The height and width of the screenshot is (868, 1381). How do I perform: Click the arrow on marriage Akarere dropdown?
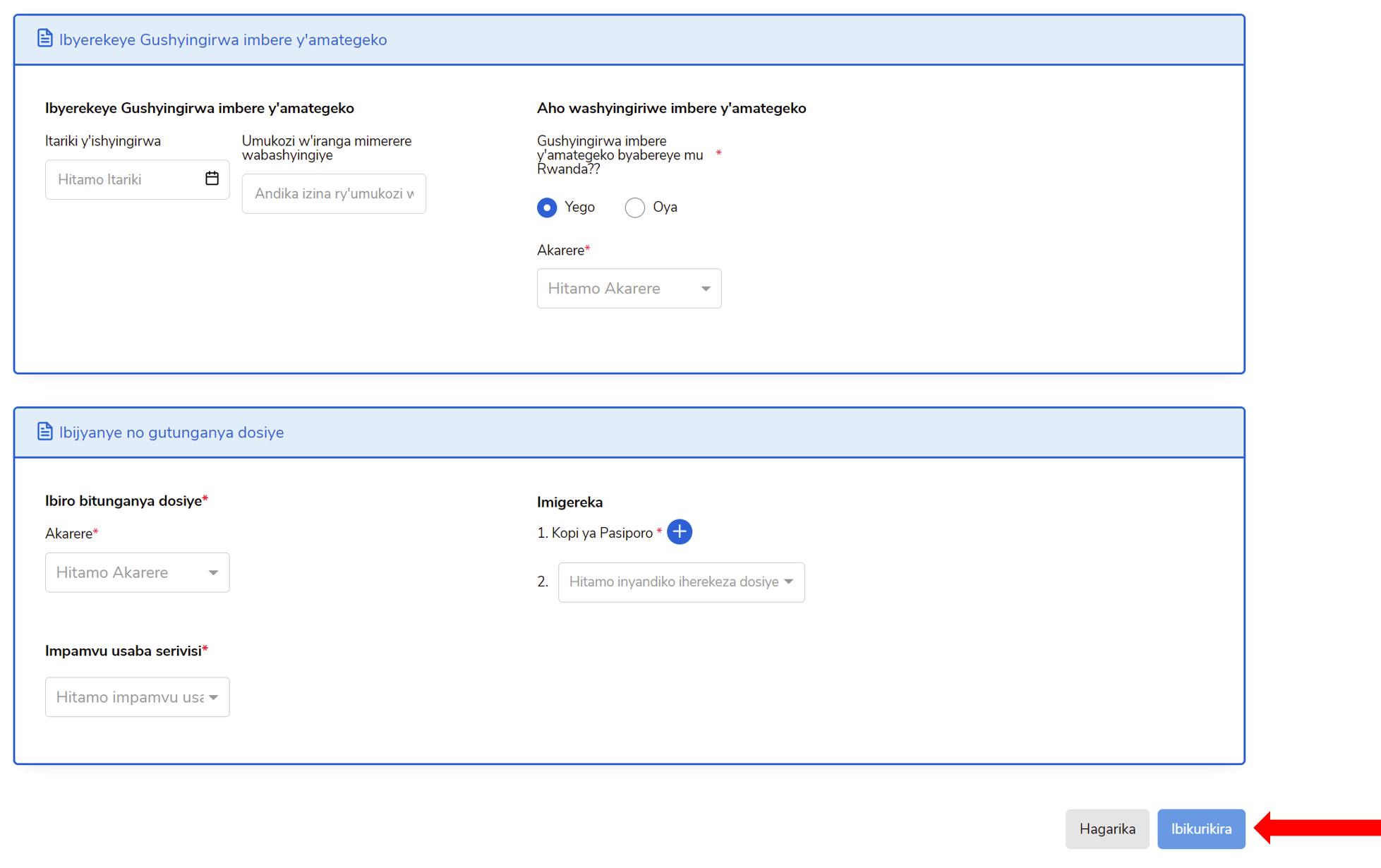[x=705, y=289]
